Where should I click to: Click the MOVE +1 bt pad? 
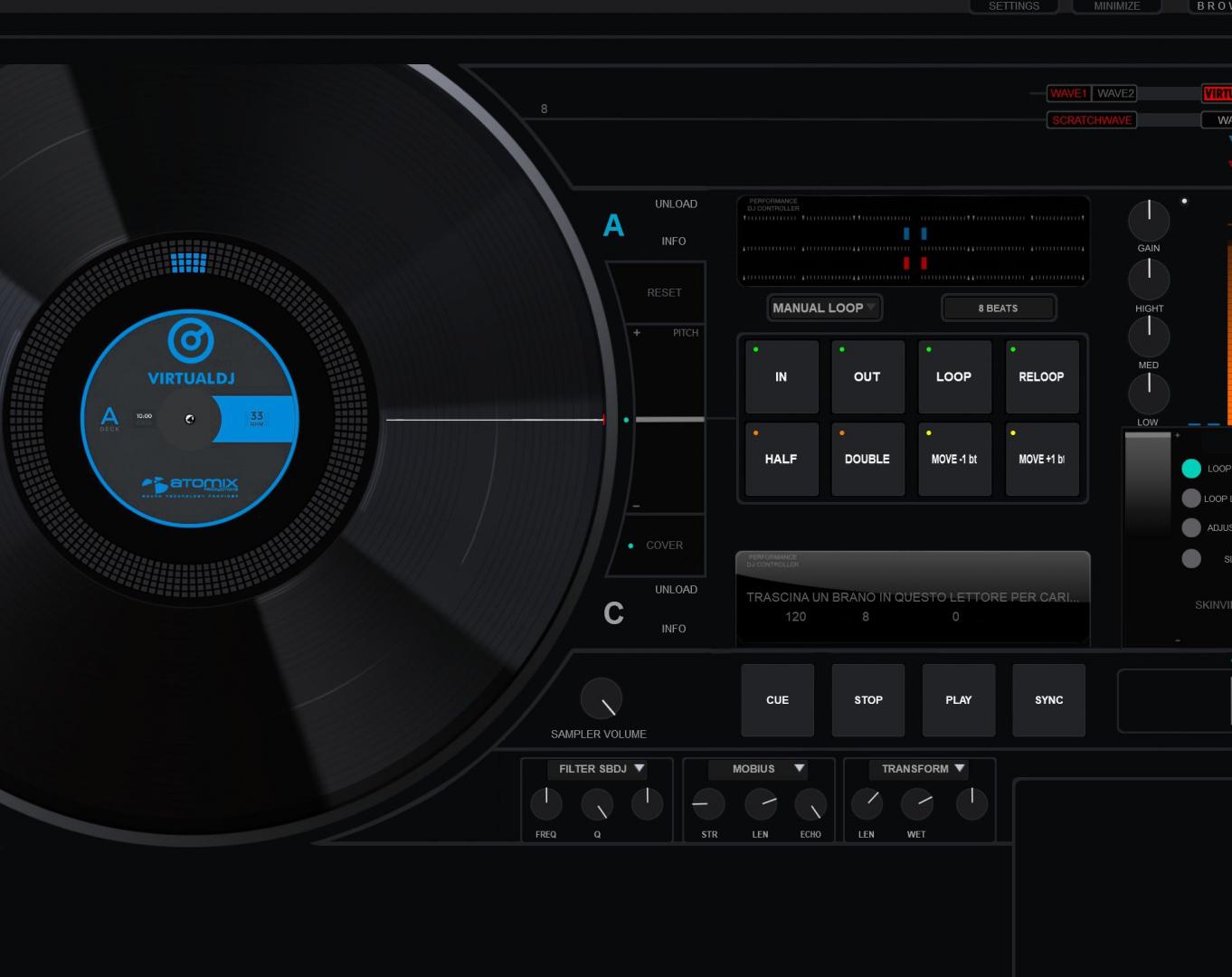1042,459
